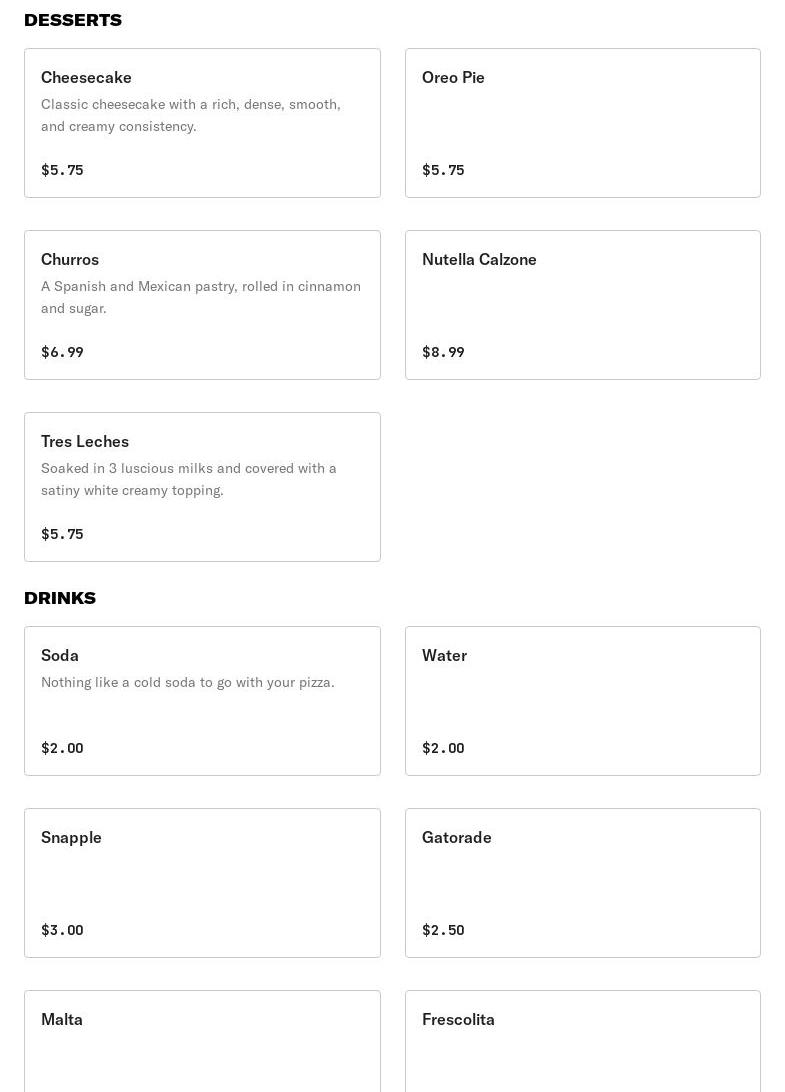Click the Nutella Calzone $8.99 price
Viewport: 785px width, 1092px height.
tap(443, 352)
